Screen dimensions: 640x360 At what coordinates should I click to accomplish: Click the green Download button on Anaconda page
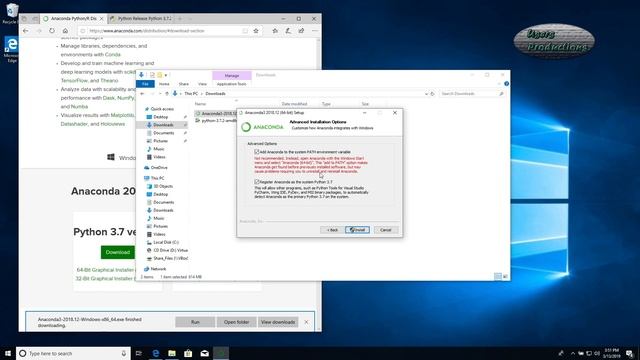tap(118, 252)
